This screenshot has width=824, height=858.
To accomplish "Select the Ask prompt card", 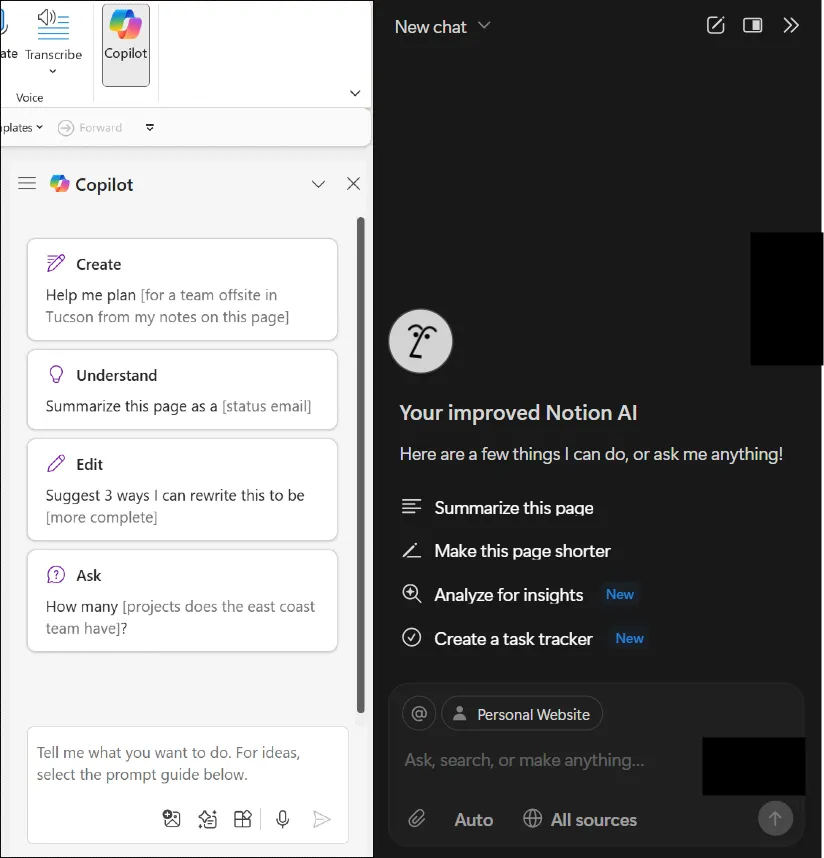I will click(182, 601).
